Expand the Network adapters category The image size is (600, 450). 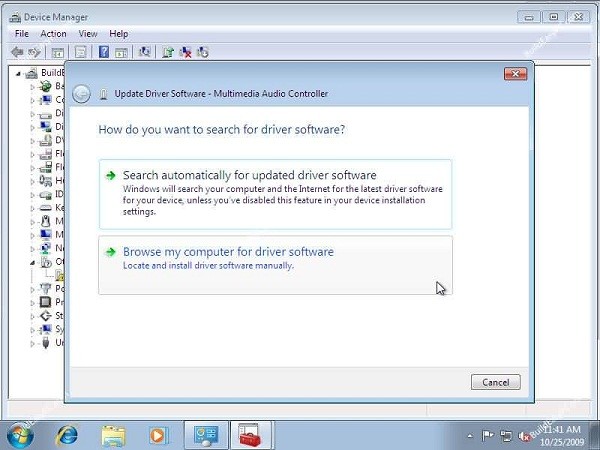33,249
